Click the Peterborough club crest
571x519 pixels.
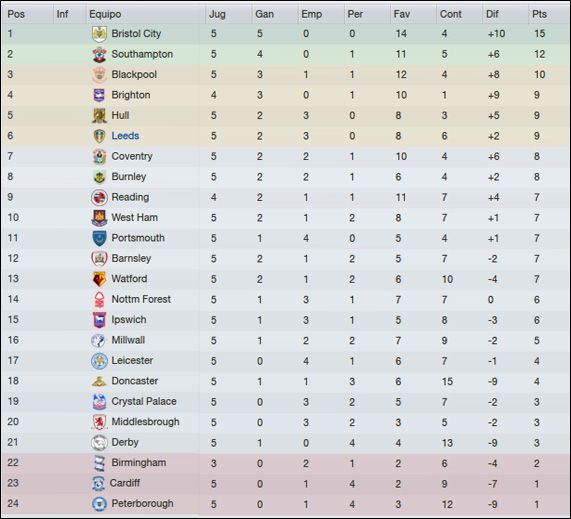point(99,504)
